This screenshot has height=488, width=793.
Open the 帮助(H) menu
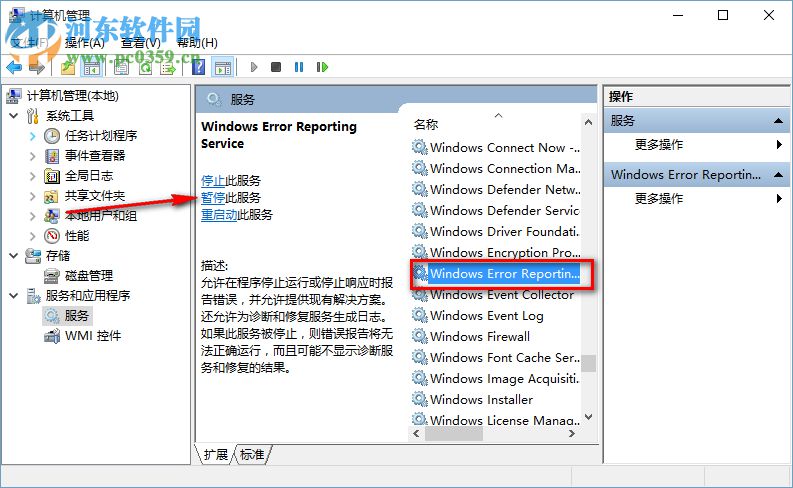(197, 43)
